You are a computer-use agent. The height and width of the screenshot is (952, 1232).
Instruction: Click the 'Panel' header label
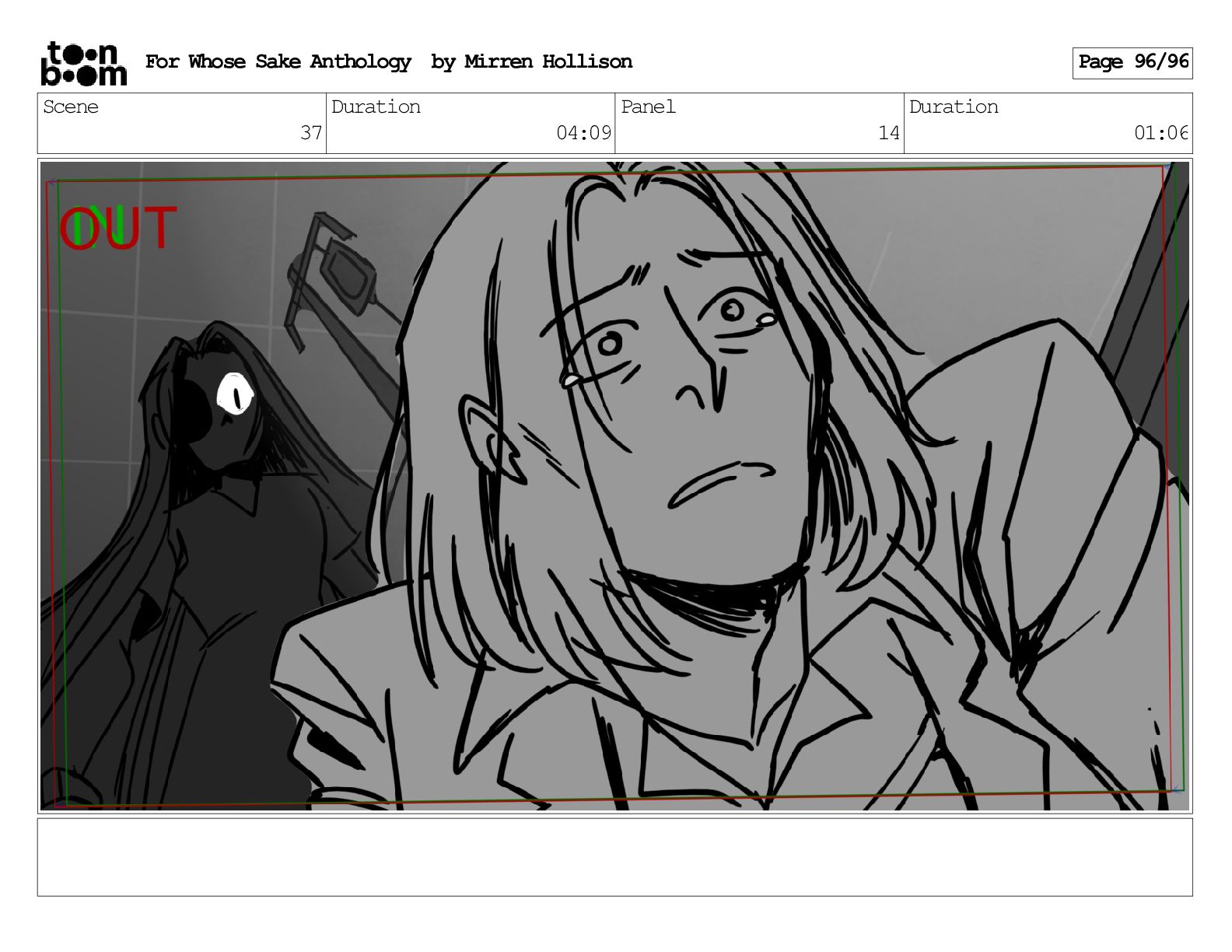648,107
